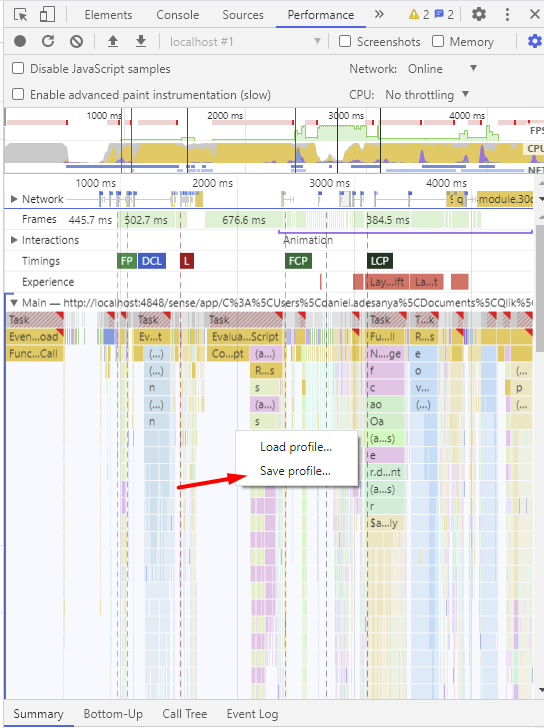Click the Save profile download arrow icon

pos(141,41)
